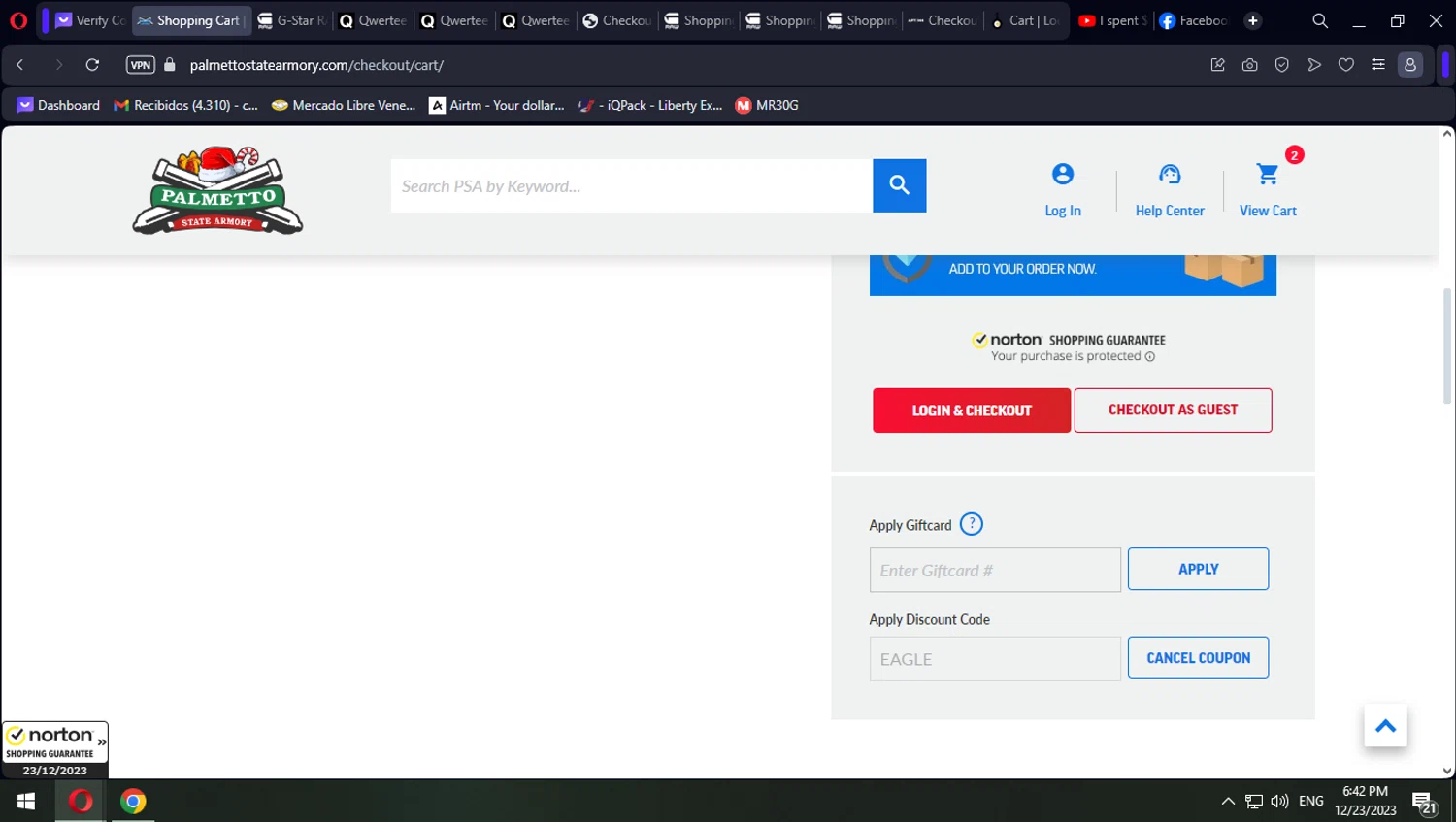Click the discount code field showing EAGLE
The width and height of the screenshot is (1456, 822).
[995, 659]
